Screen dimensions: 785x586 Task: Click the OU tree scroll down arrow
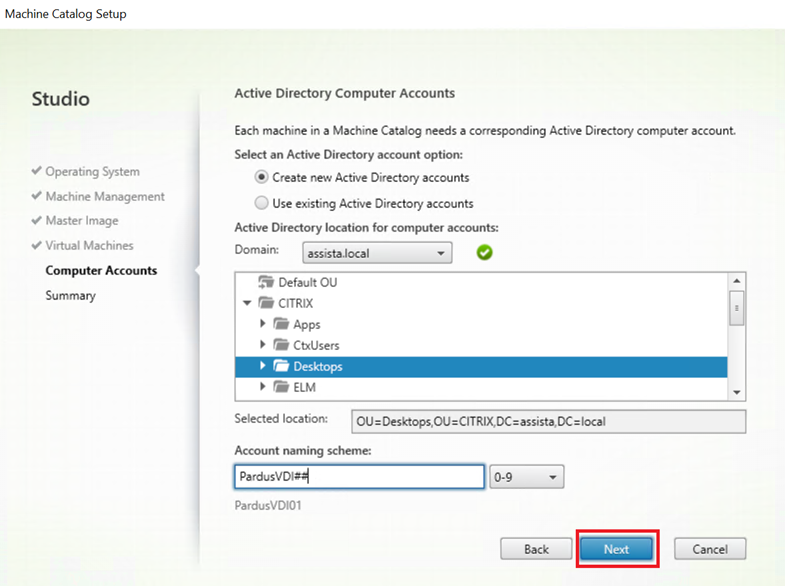(736, 392)
